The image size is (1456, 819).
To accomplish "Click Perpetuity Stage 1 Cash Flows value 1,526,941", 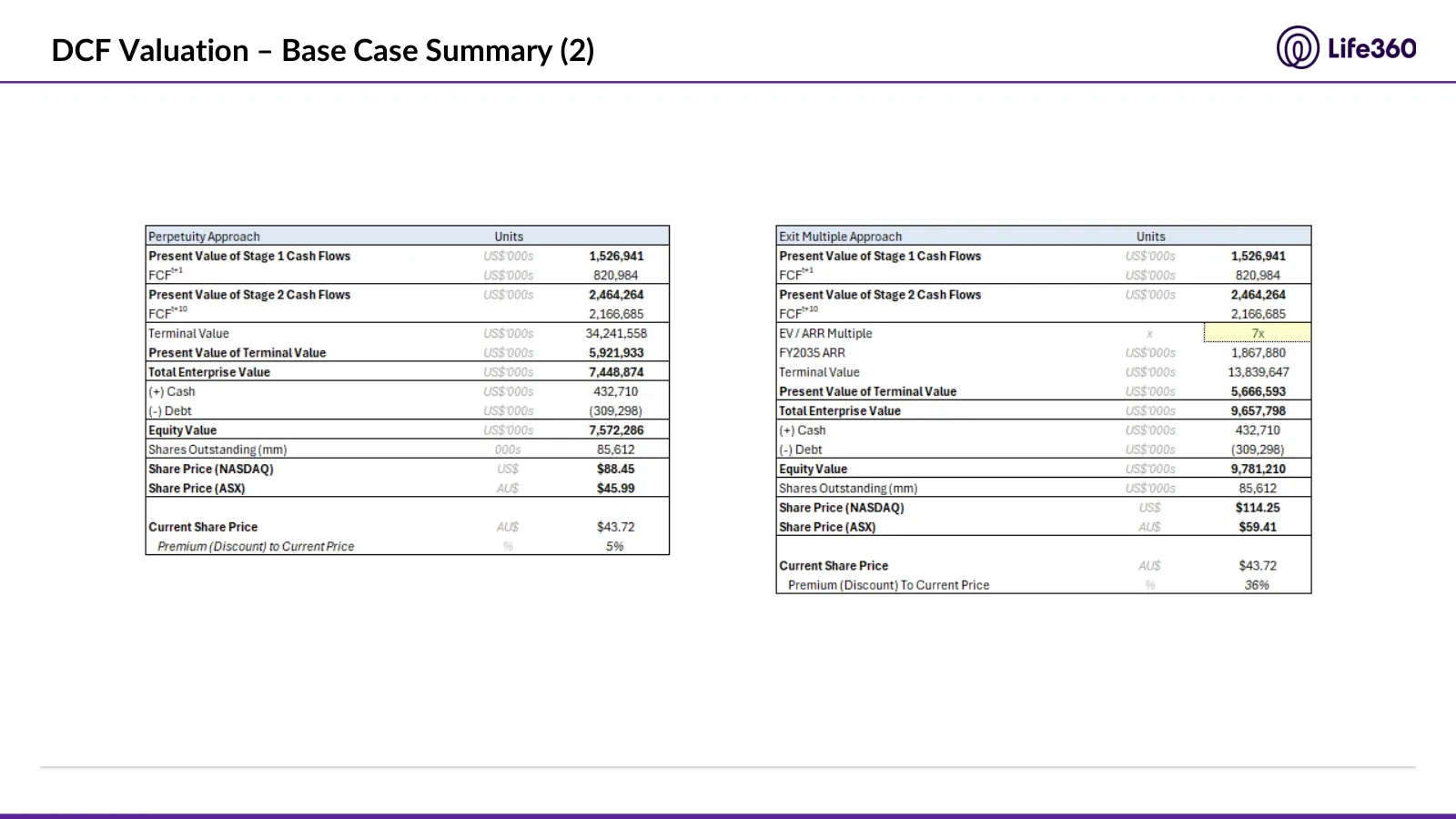I will point(616,257).
